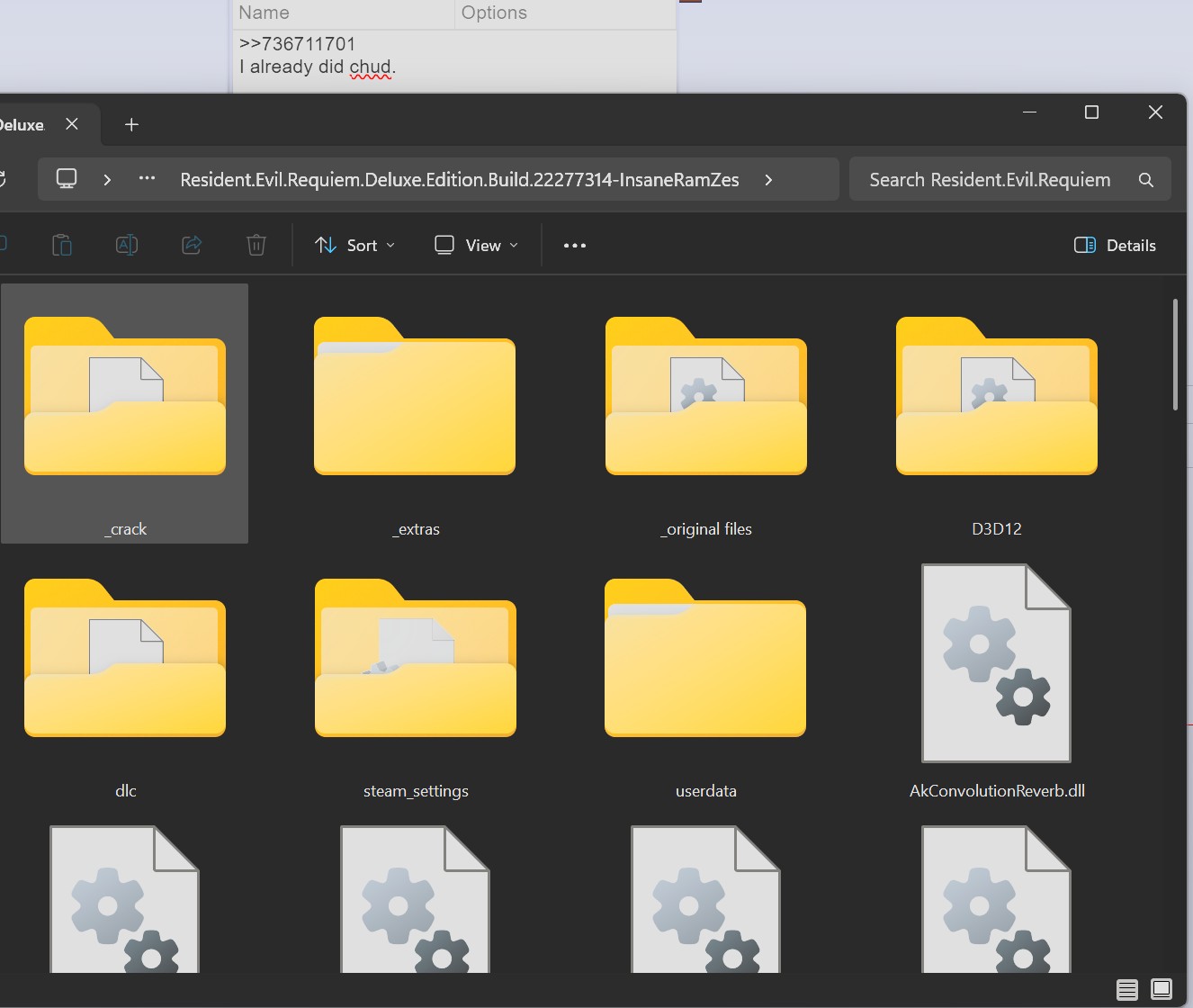Click the Options field in the background window
1193x1008 pixels.
566,13
